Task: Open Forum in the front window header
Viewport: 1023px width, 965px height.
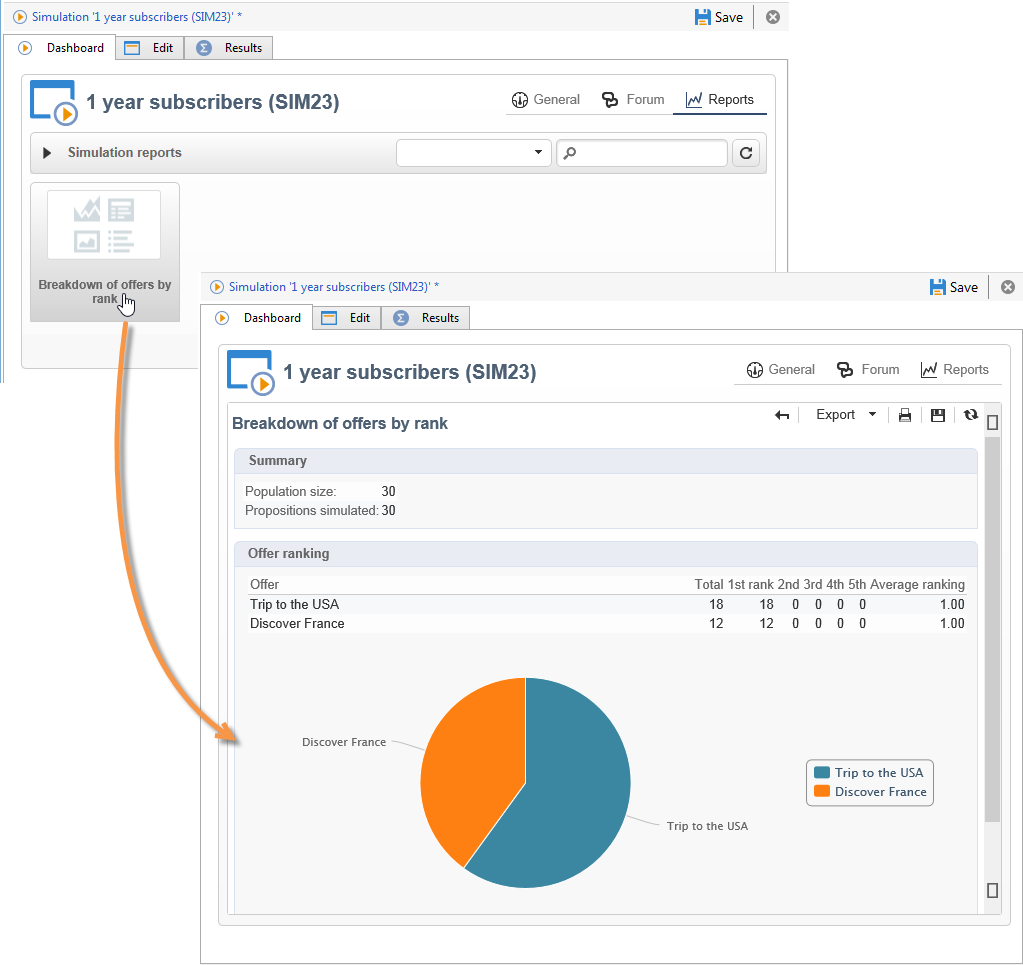Action: (x=868, y=369)
